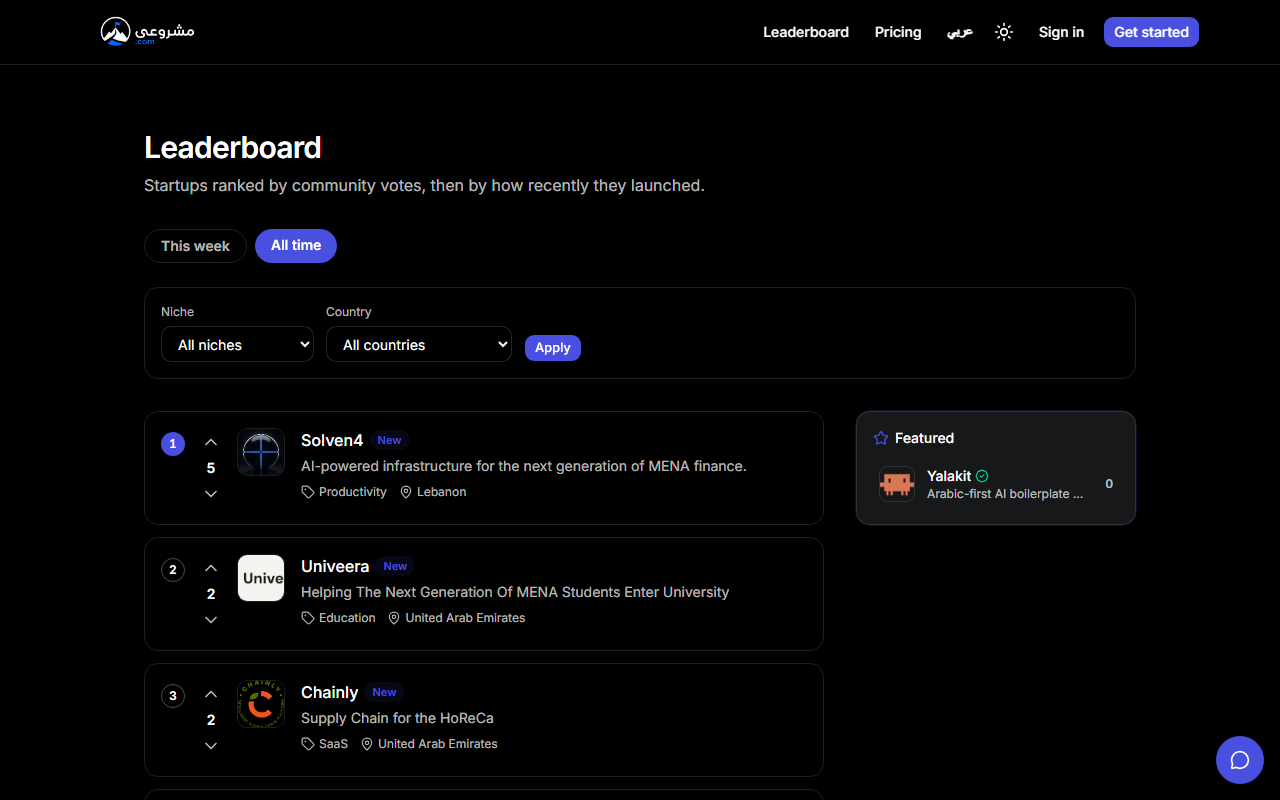
Task: Apply the selected filters
Action: (553, 347)
